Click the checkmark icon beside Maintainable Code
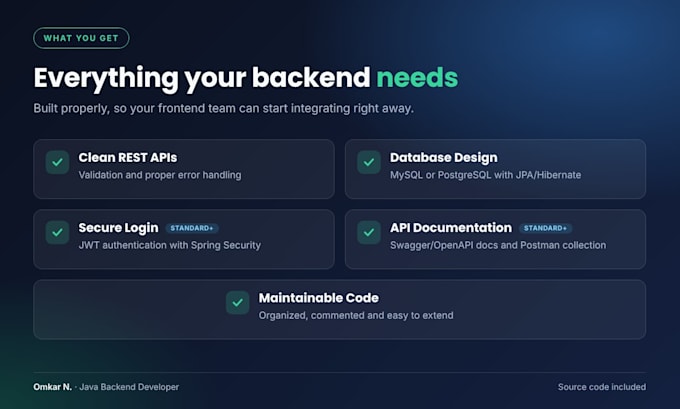Image resolution: width=680 pixels, height=409 pixels. 238,303
